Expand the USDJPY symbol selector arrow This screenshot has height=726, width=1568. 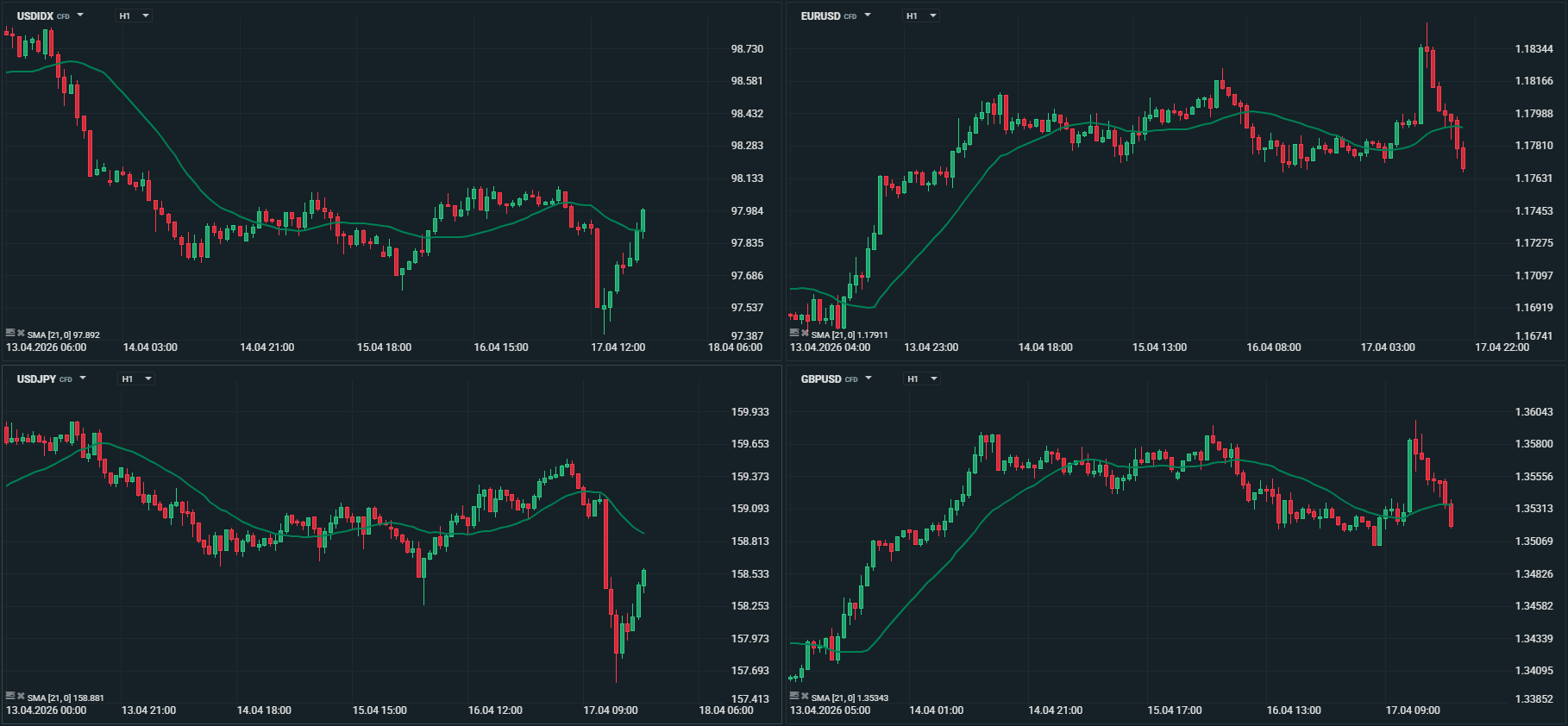click(x=83, y=379)
